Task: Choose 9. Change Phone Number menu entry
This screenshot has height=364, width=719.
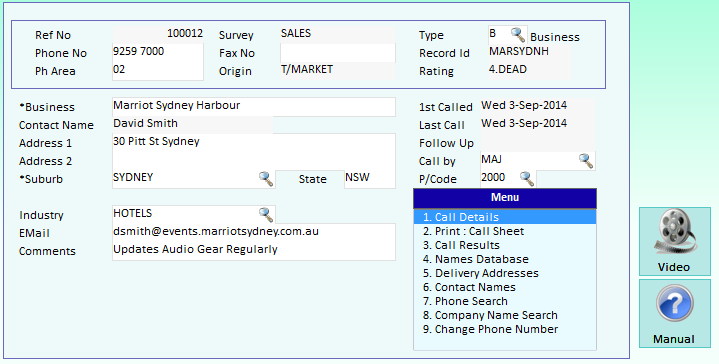Action: pyautogui.click(x=505, y=329)
